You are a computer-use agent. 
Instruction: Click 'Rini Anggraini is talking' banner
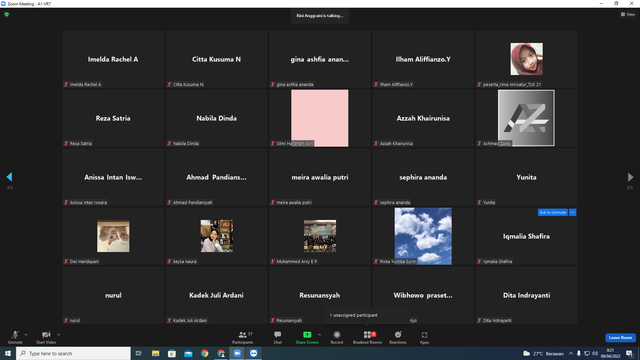(320, 16)
